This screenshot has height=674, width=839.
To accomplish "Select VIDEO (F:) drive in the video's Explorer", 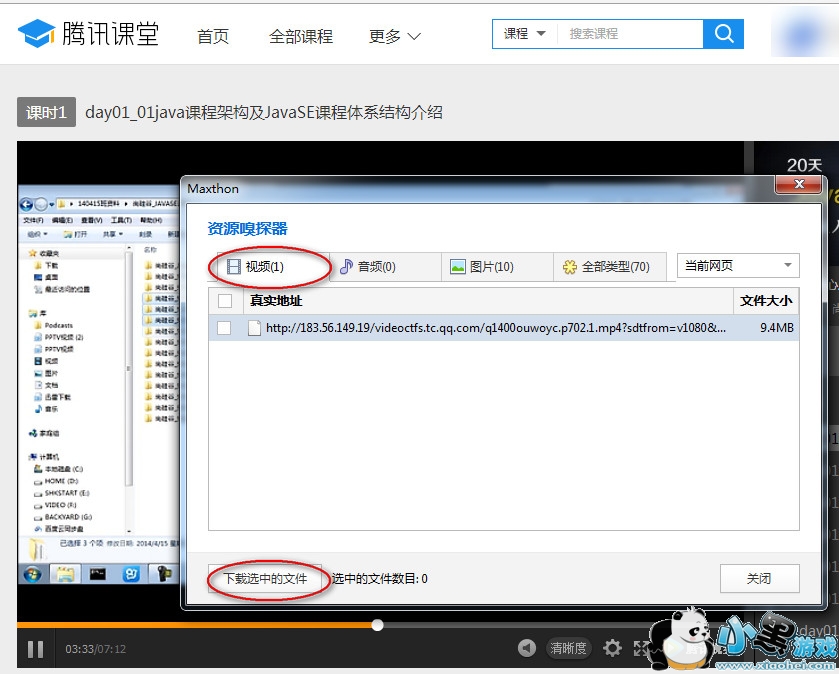I will [56, 505].
